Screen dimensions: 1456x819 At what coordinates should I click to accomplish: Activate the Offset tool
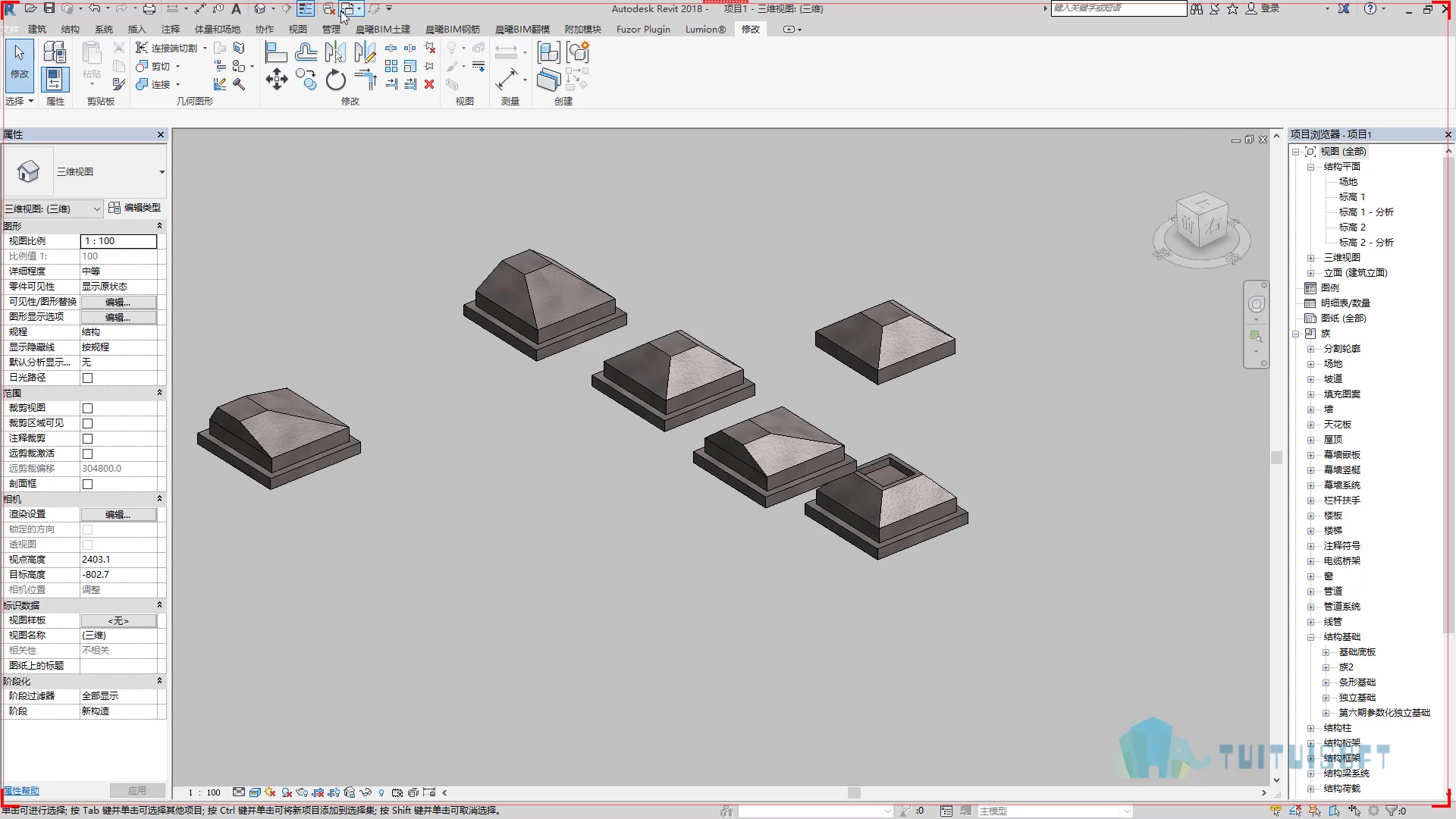point(306,52)
